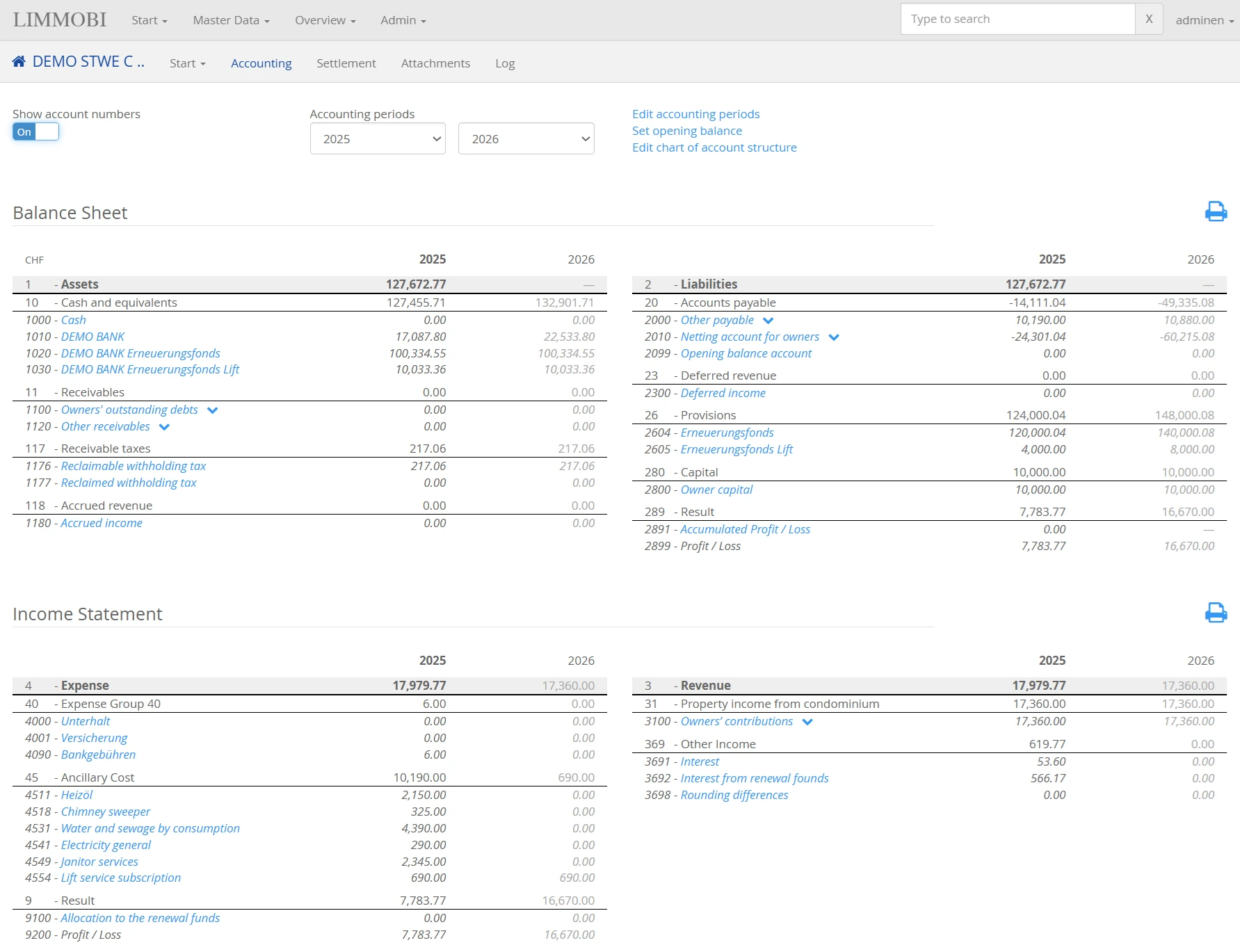This screenshot has width=1240, height=952.
Task: Open the adminen user dropdown
Action: point(1205,20)
